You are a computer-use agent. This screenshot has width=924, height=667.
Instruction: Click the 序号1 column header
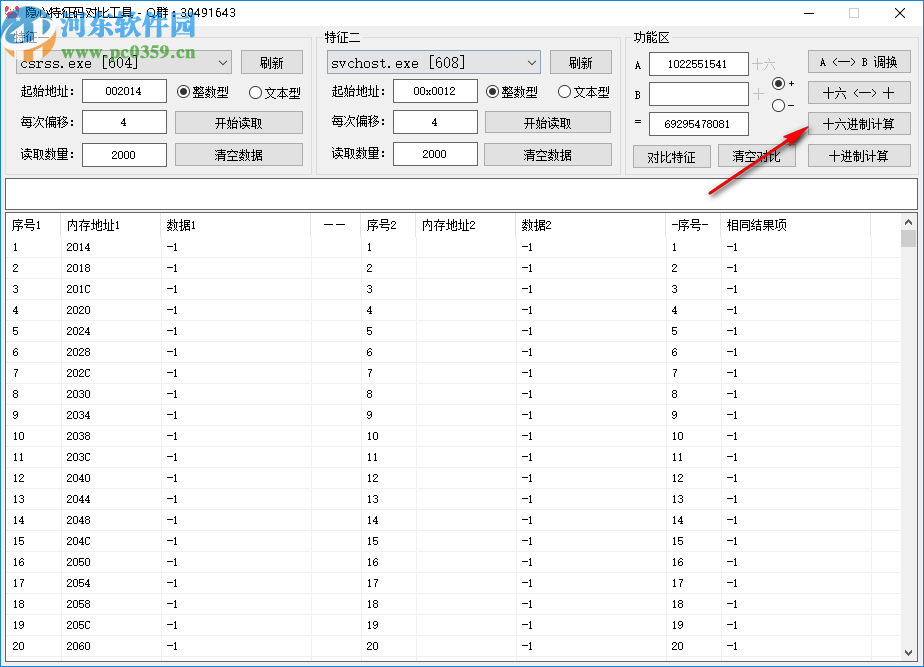pyautogui.click(x=34, y=225)
